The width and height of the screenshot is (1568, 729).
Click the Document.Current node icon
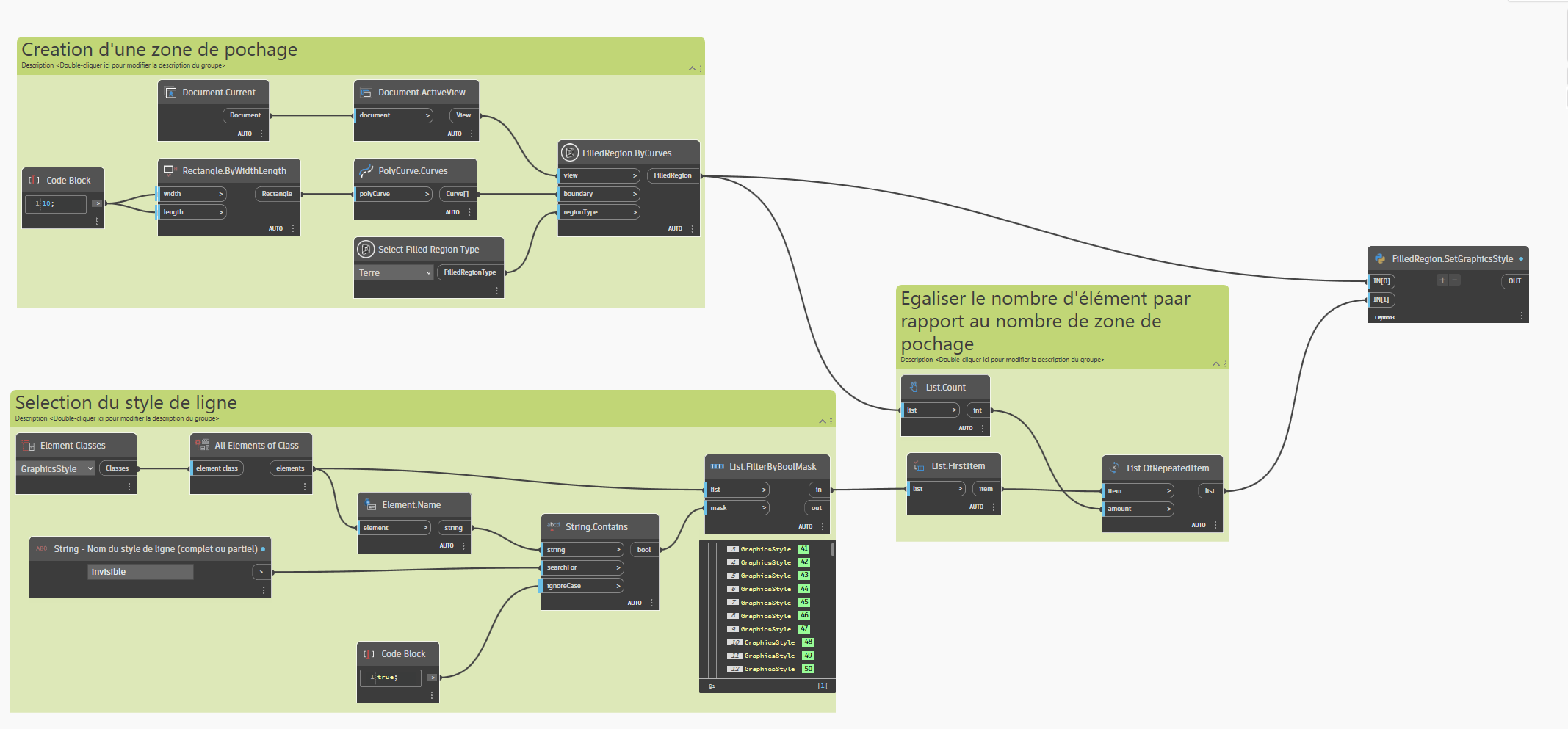(x=171, y=93)
